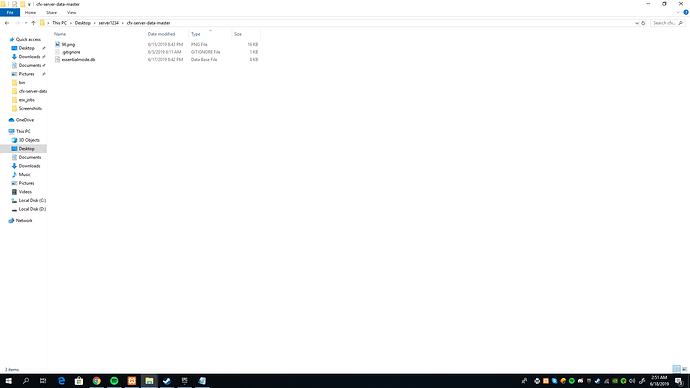
Task: Sort files by the Type column
Action: (196, 34)
